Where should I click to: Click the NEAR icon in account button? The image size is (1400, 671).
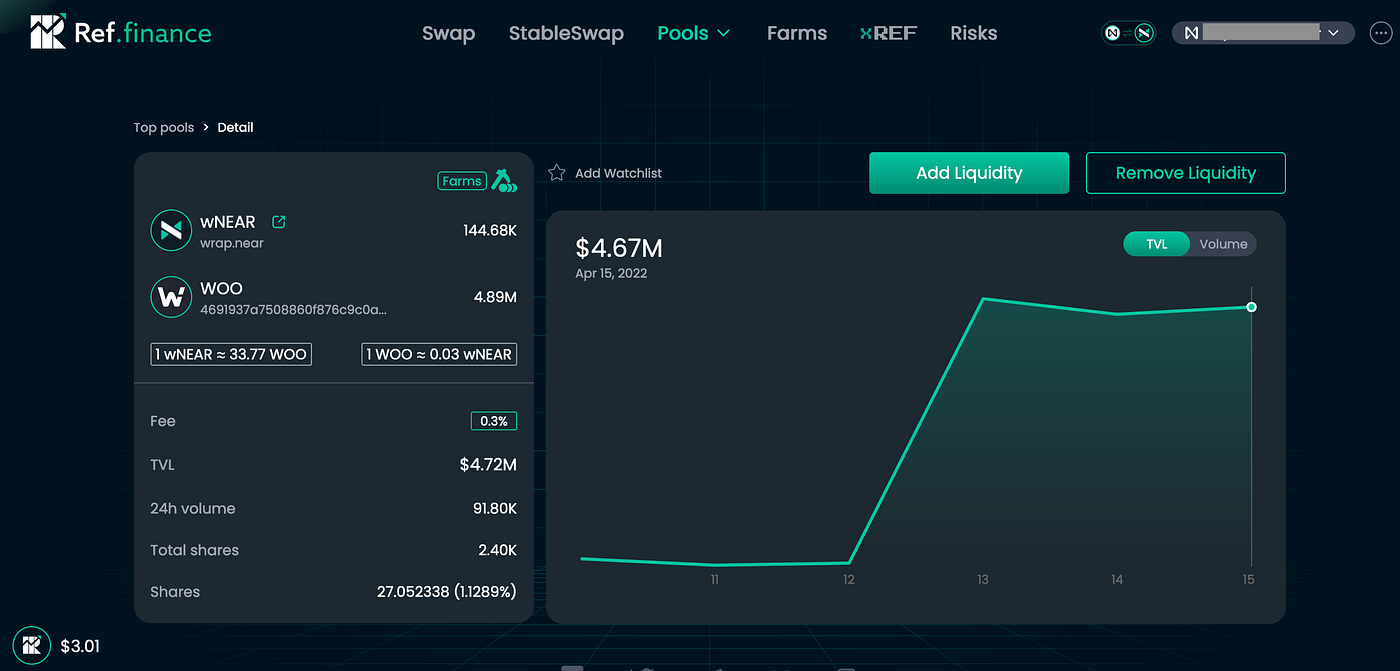click(x=1191, y=33)
